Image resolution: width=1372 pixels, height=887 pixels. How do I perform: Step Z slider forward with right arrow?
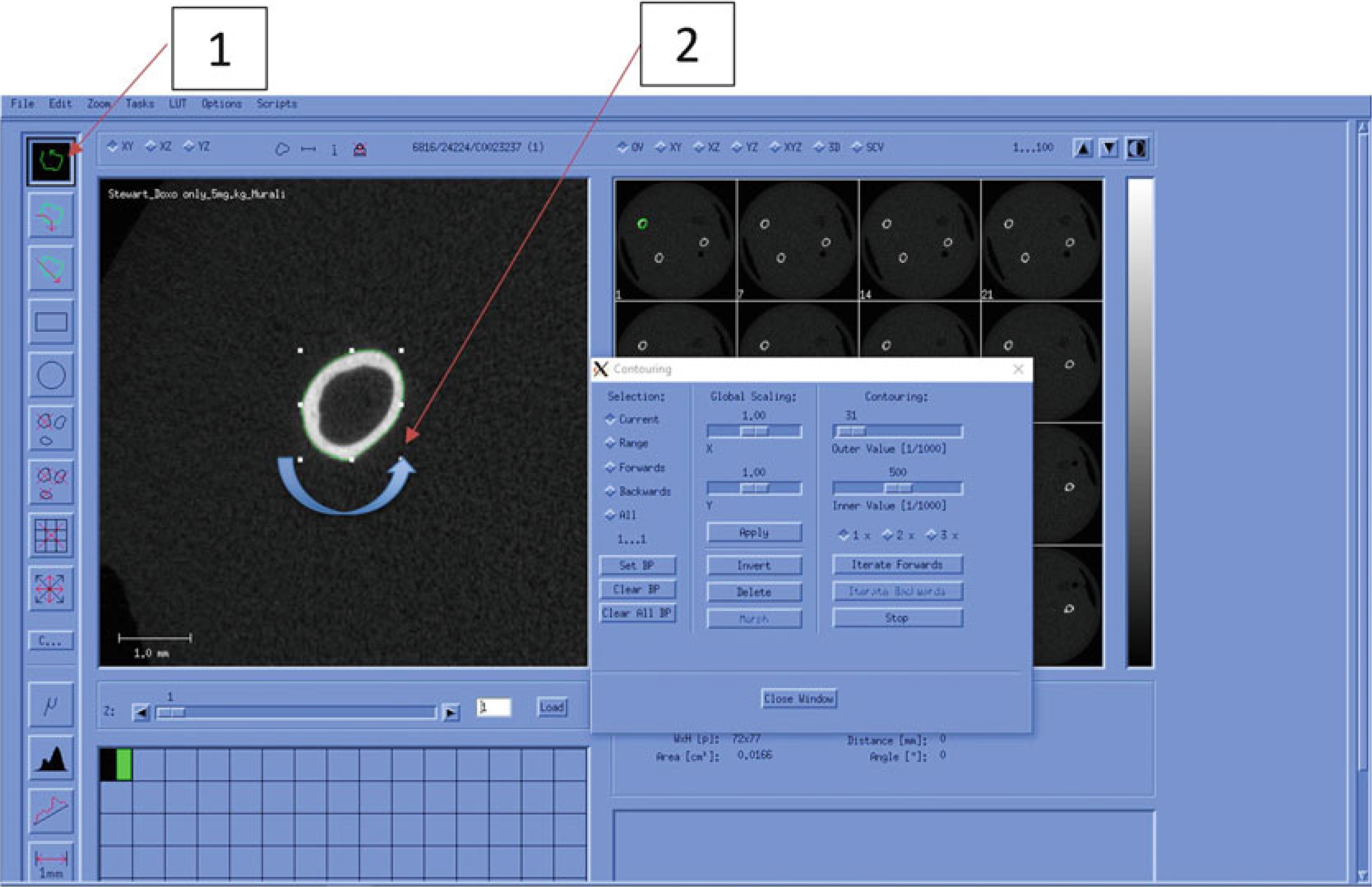tap(451, 713)
